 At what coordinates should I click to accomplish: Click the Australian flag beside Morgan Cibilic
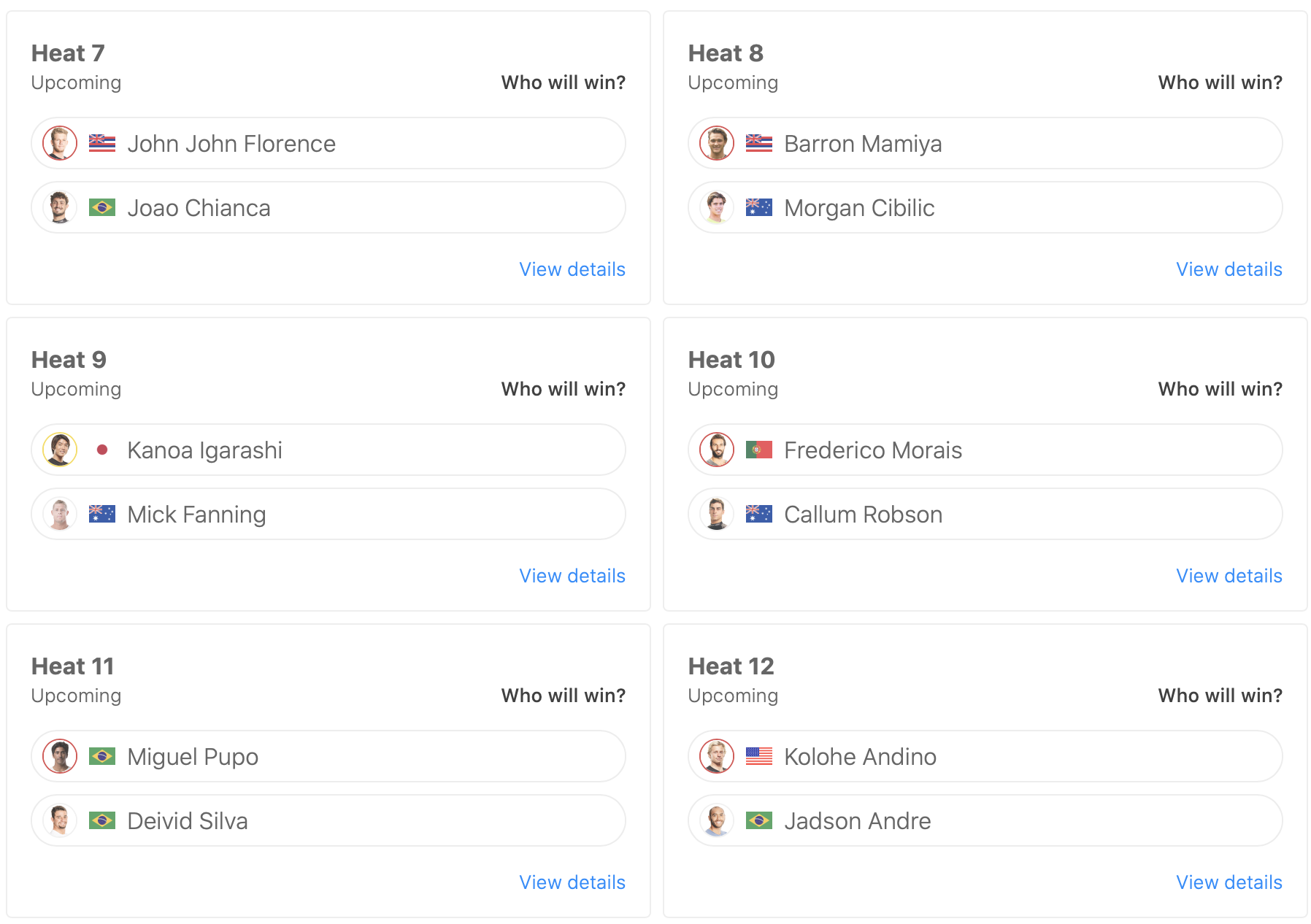click(x=759, y=208)
